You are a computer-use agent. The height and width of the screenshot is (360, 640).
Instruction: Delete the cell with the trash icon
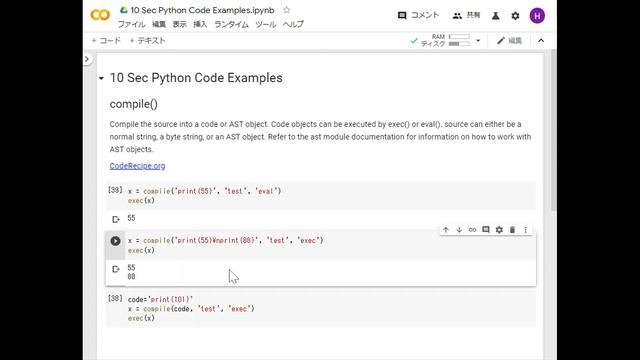point(512,230)
